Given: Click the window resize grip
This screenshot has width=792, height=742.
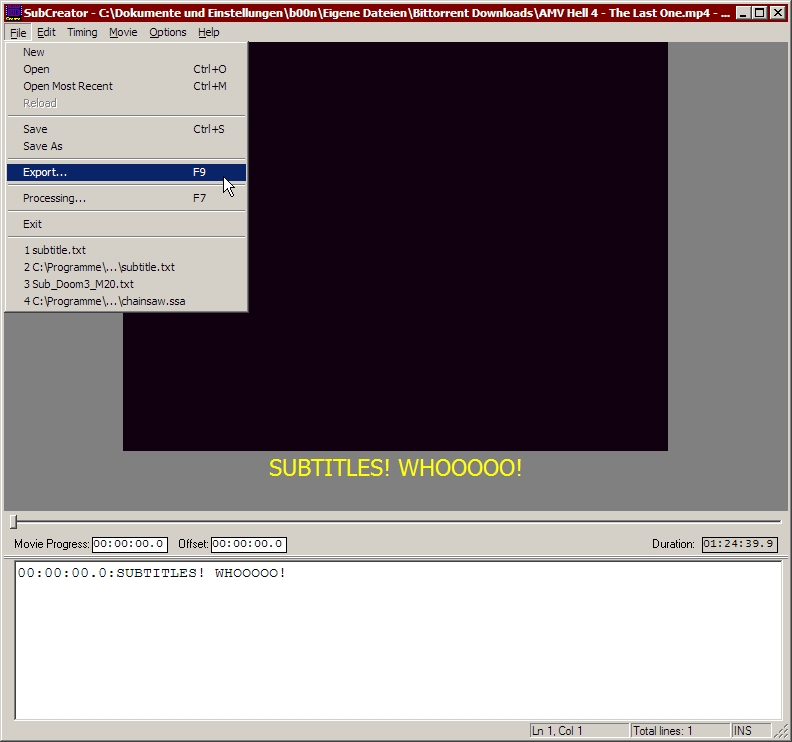Looking at the screenshot, I should point(781,731).
